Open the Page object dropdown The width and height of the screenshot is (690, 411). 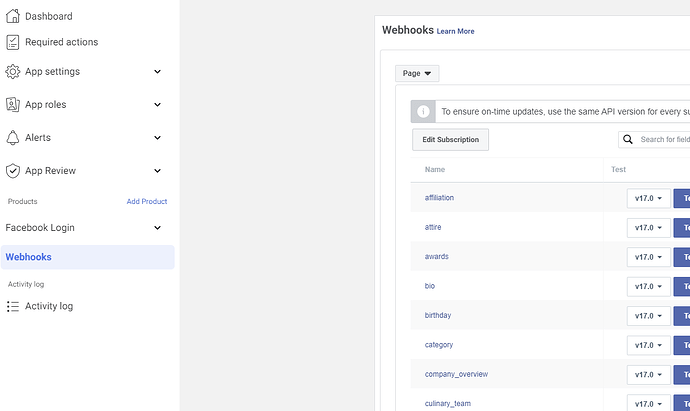point(417,73)
